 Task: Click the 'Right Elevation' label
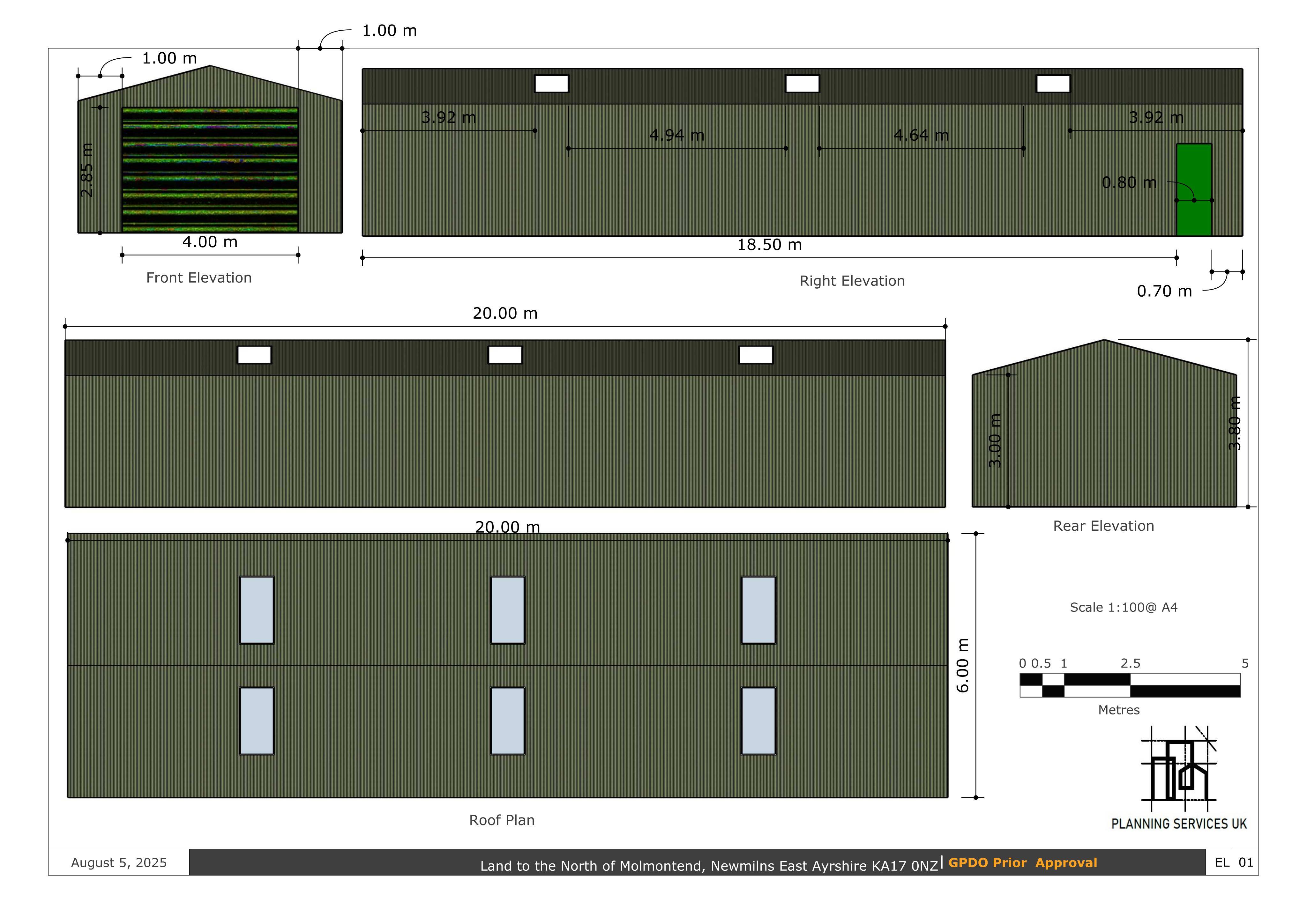(852, 281)
